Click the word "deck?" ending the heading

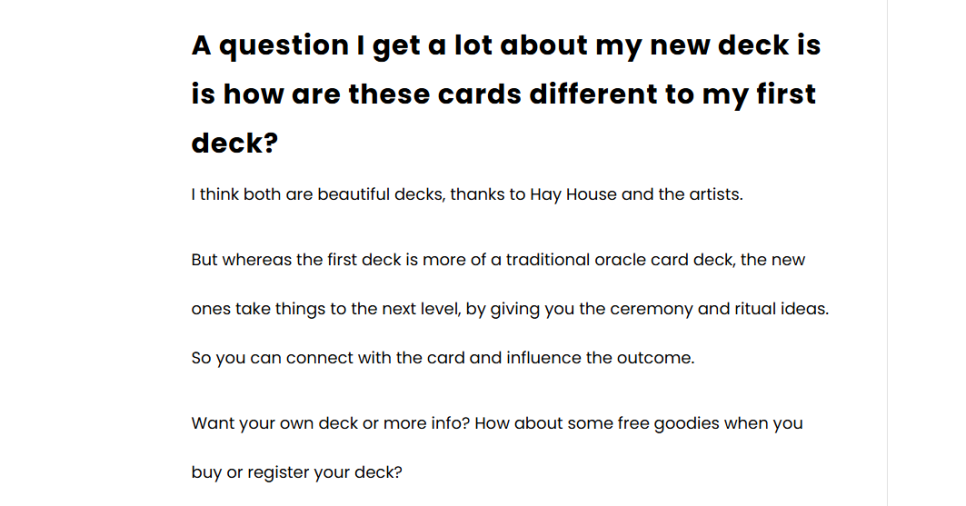click(235, 143)
